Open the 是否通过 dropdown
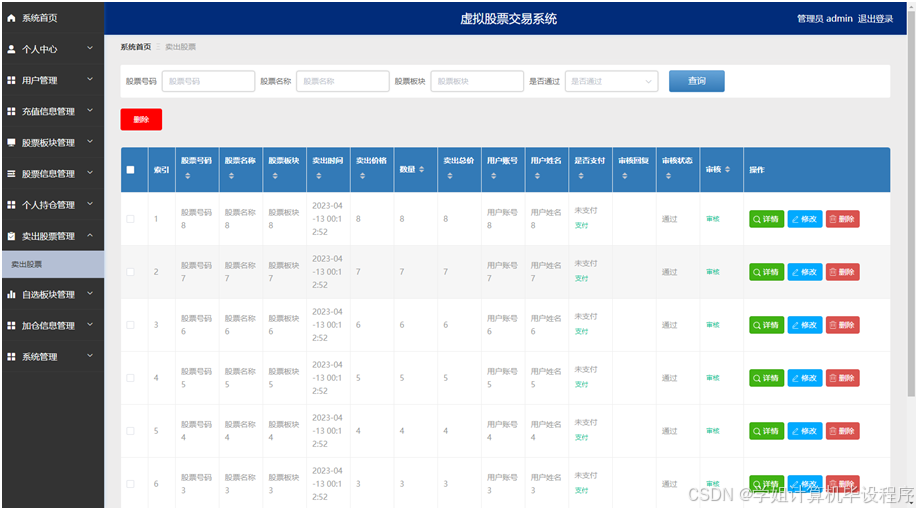 pyautogui.click(x=611, y=81)
